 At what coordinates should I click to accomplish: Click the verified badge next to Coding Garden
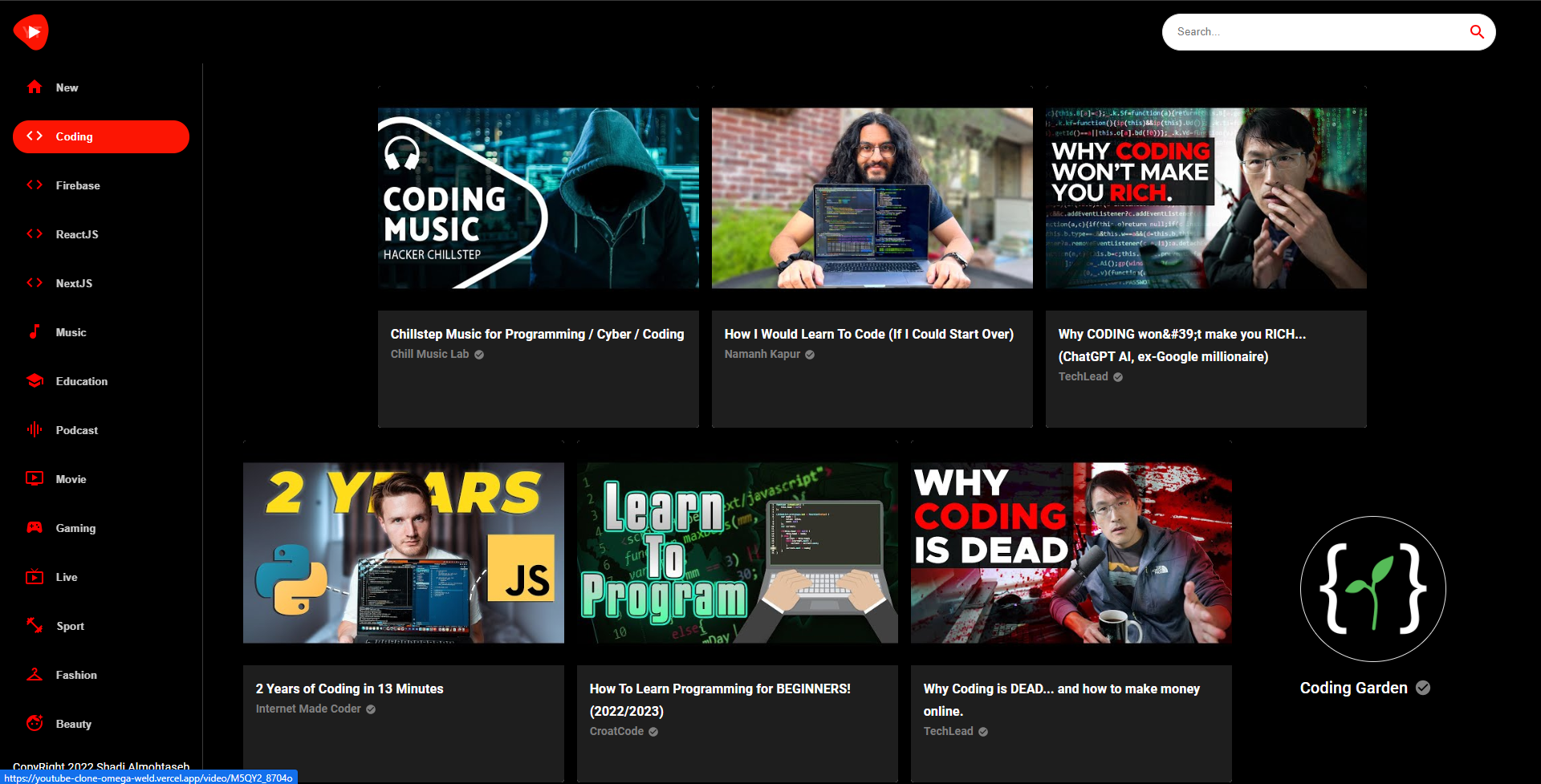click(x=1423, y=688)
